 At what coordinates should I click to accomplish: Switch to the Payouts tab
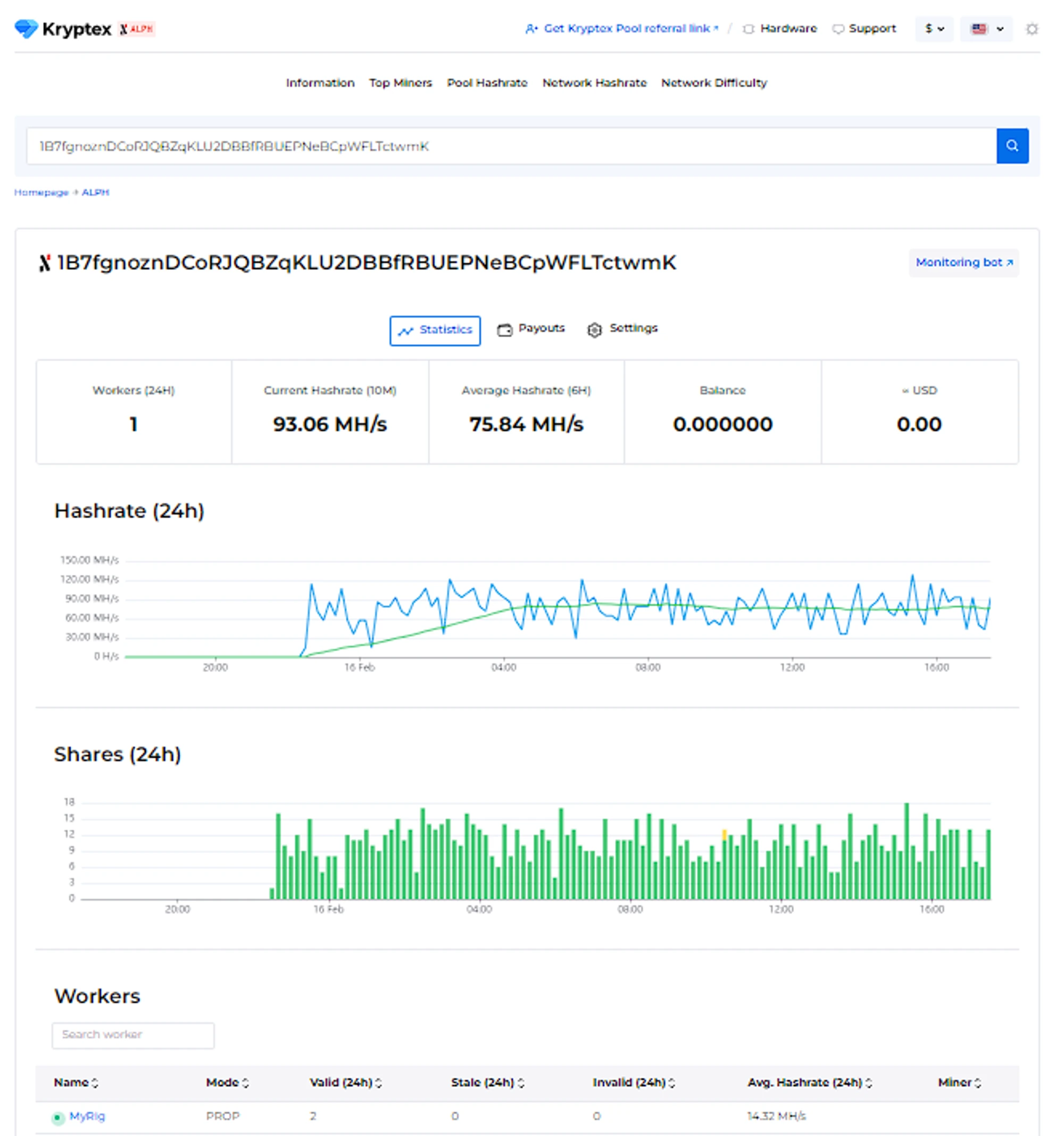coord(530,329)
